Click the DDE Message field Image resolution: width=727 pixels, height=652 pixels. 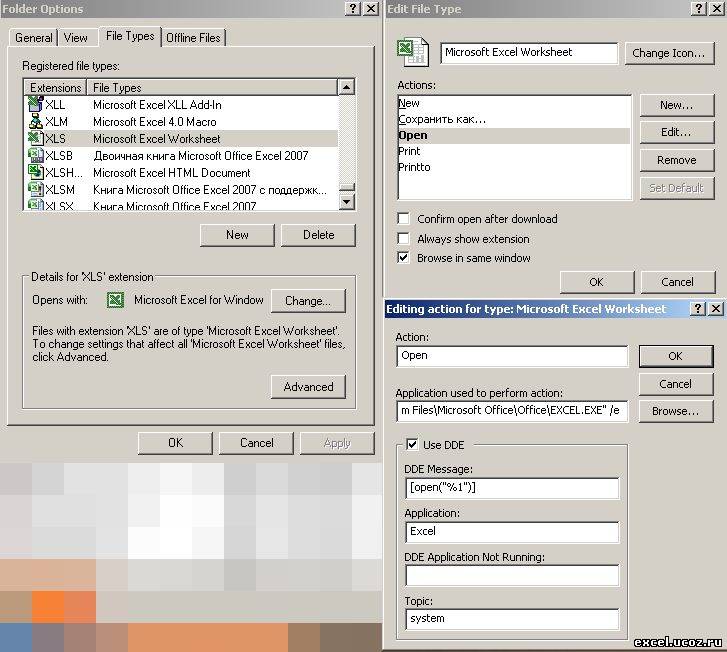(x=512, y=488)
